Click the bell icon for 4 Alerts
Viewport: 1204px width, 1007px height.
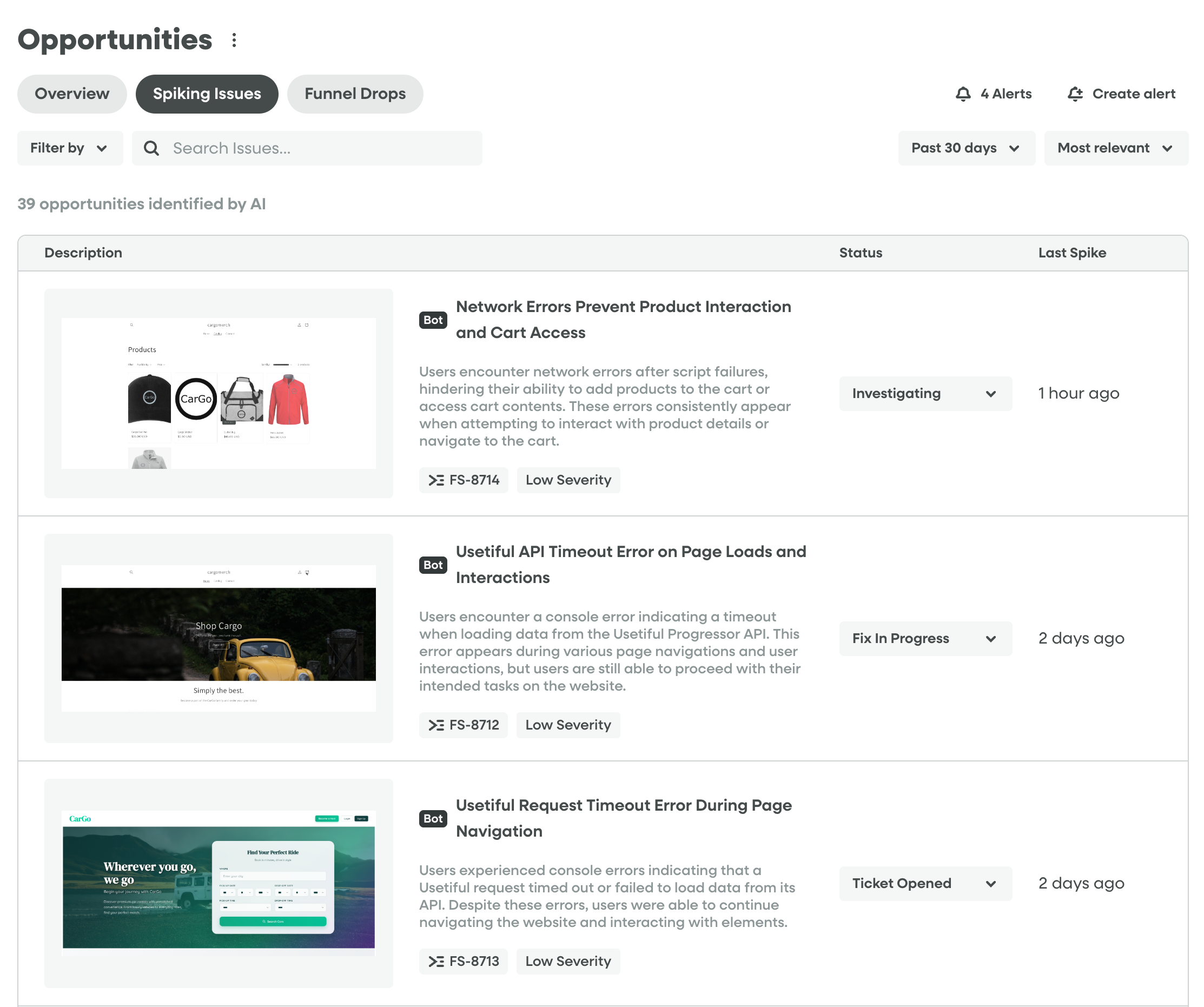tap(963, 94)
